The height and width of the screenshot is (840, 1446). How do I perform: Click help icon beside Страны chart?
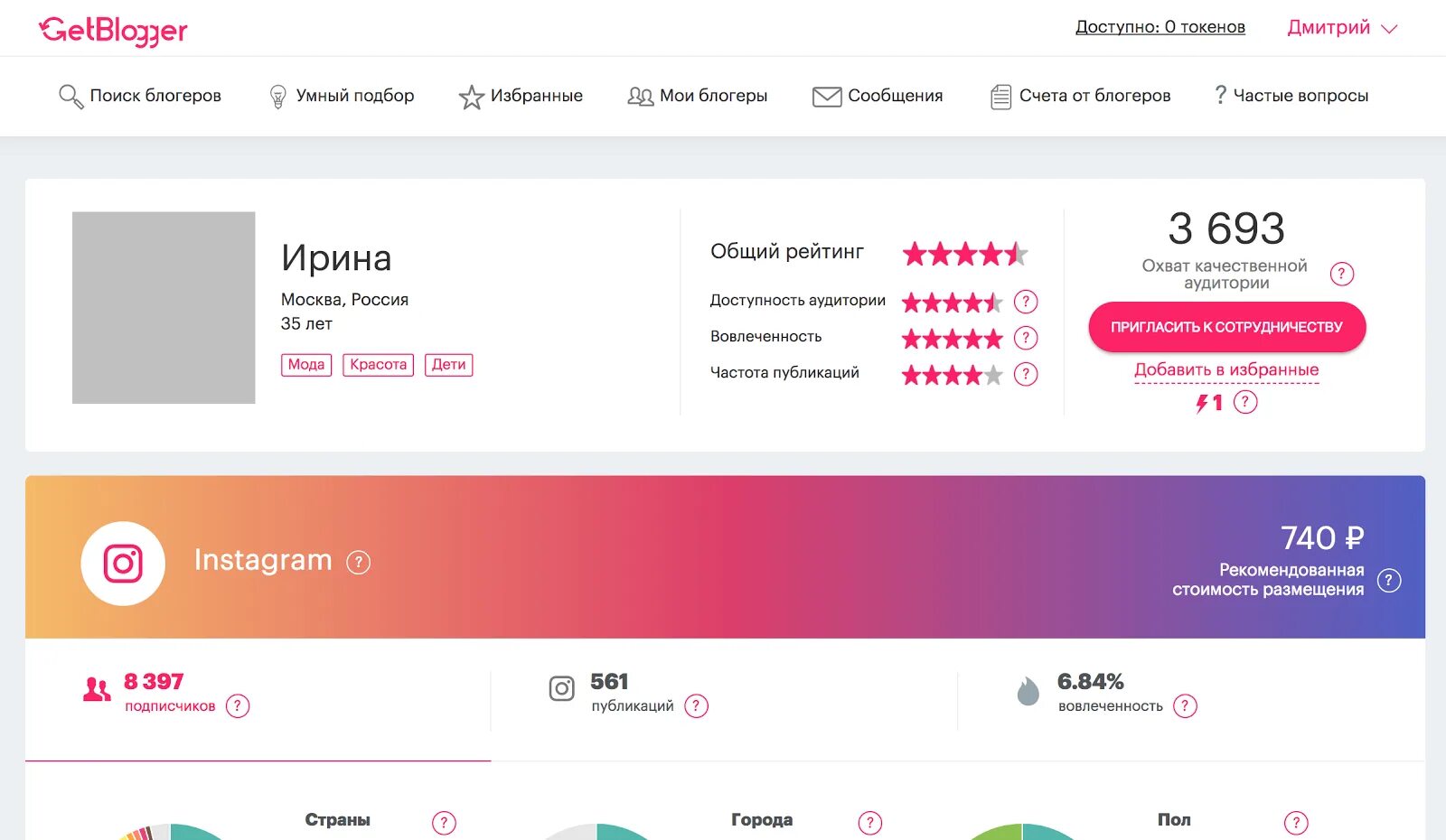444,822
